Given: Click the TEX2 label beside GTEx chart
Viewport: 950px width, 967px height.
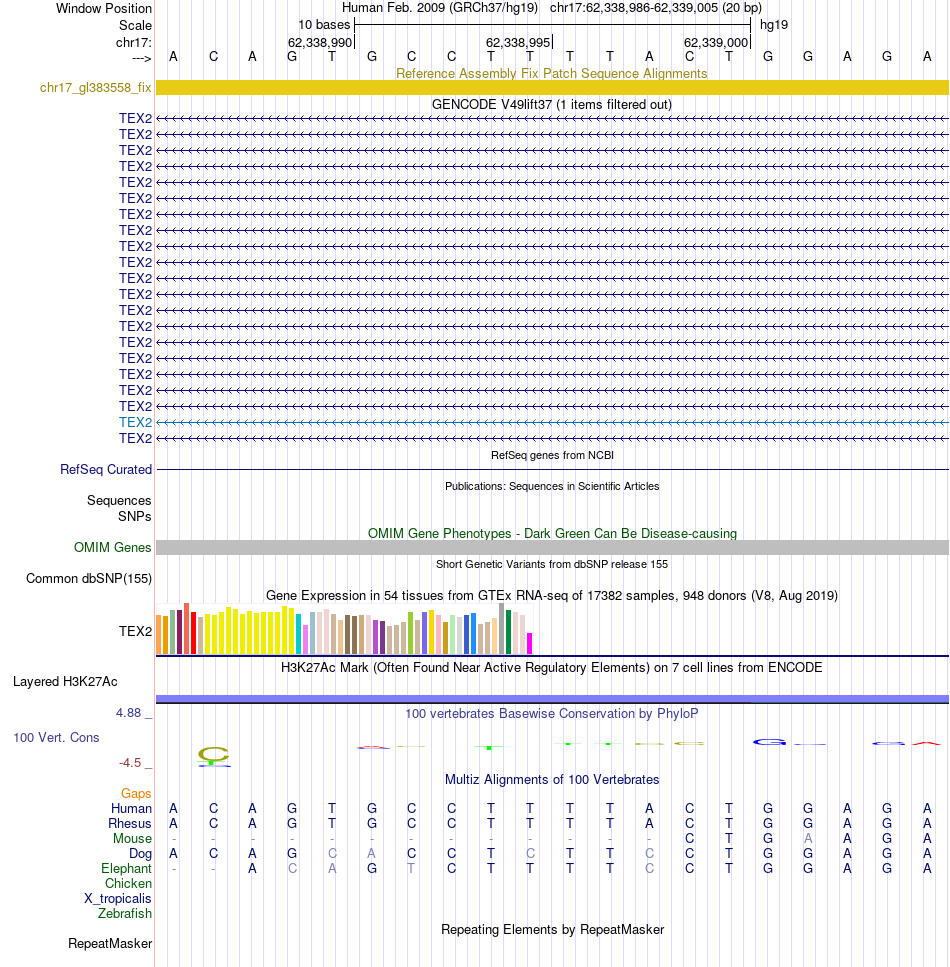Looking at the screenshot, I should click(135, 632).
